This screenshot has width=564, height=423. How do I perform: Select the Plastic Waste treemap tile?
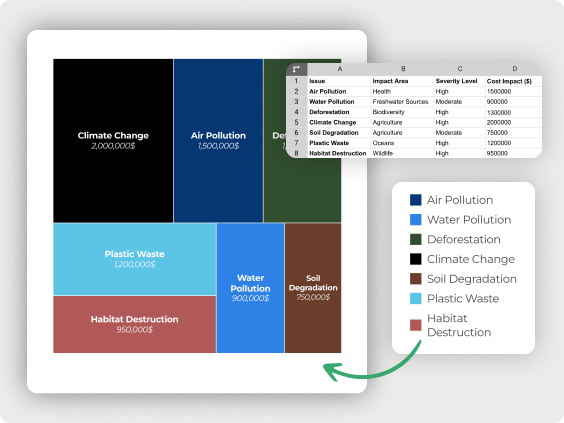(135, 259)
